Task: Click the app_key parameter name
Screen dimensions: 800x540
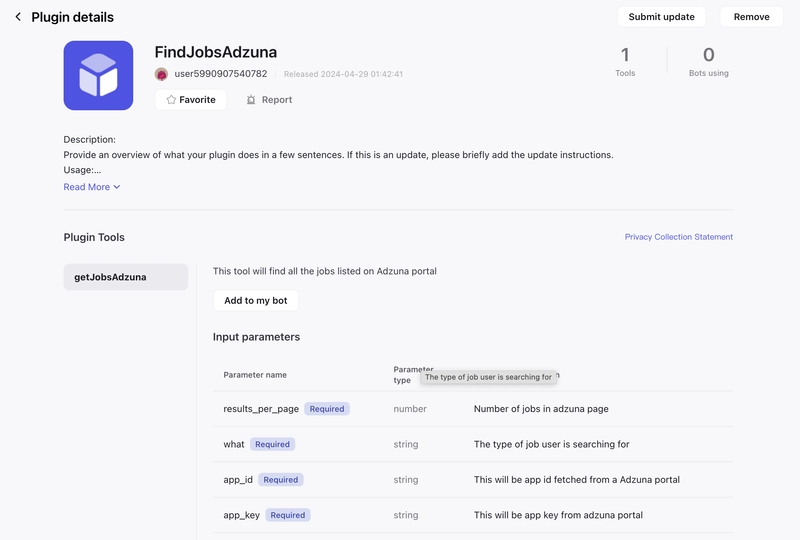Action: (x=241, y=515)
